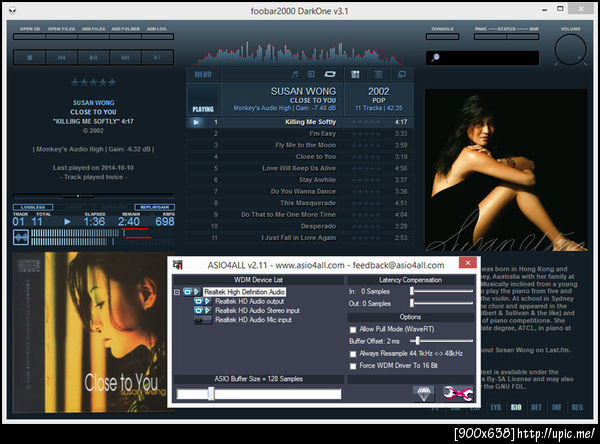Screen dimensions: 600x444
Task: Toggle the repeat loop icon
Action: click(330, 74)
